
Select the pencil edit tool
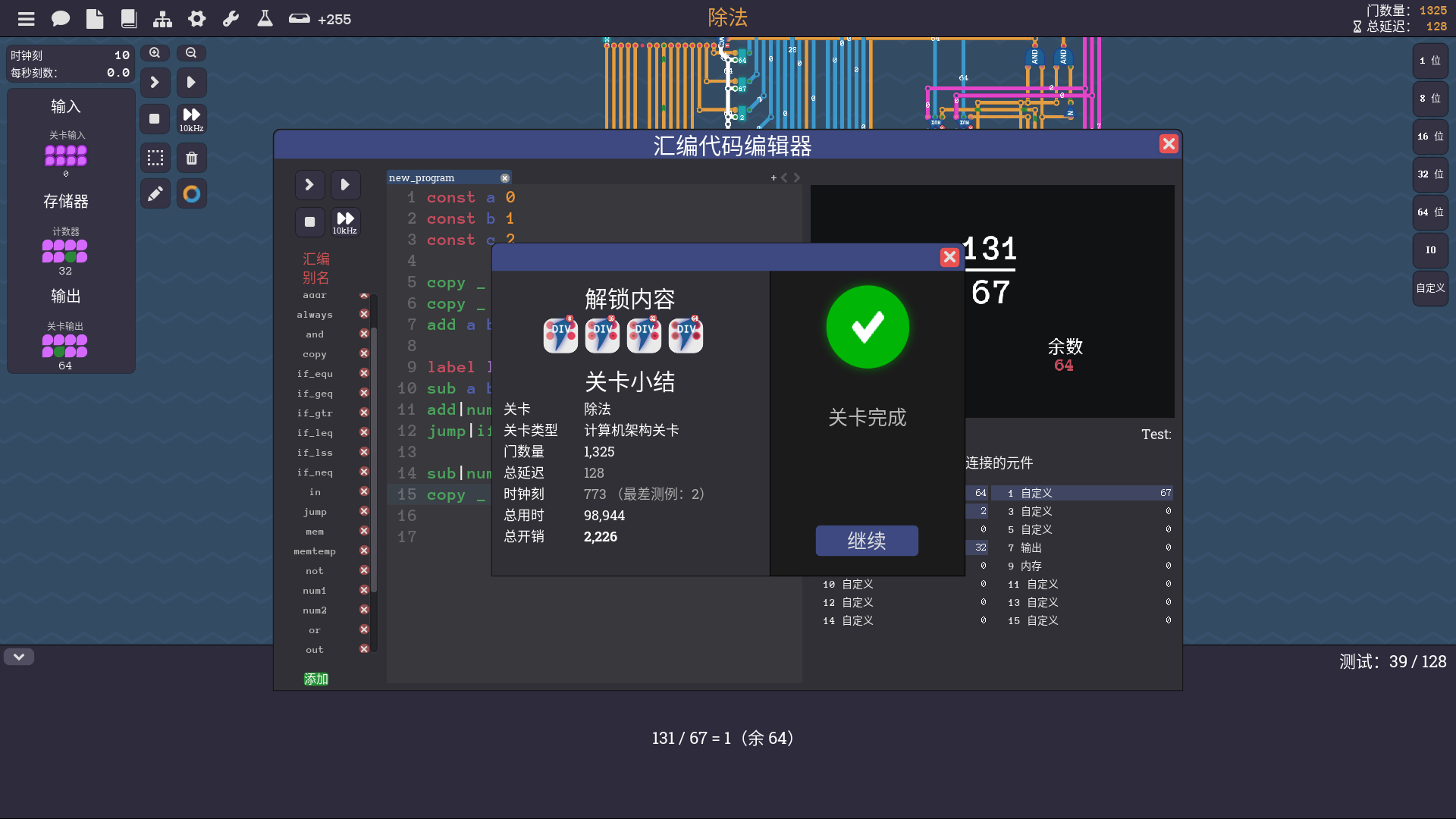155,194
